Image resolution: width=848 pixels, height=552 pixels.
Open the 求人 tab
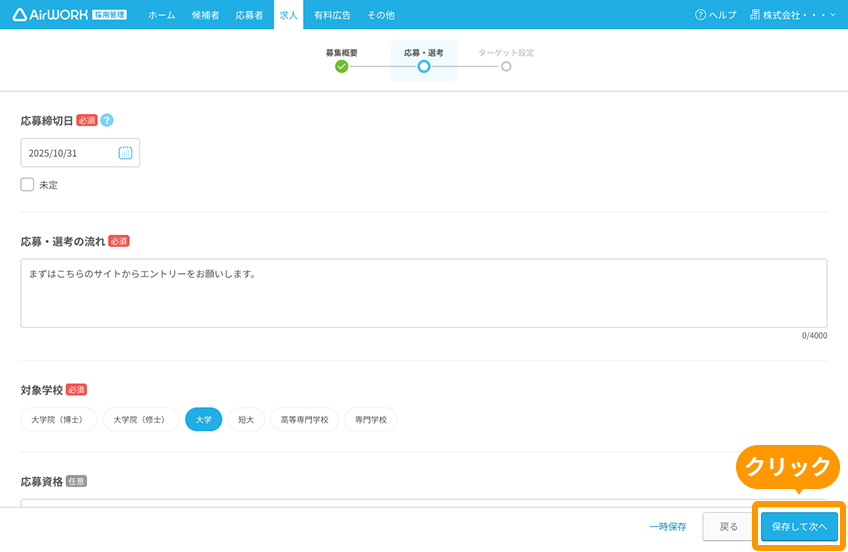coord(288,15)
